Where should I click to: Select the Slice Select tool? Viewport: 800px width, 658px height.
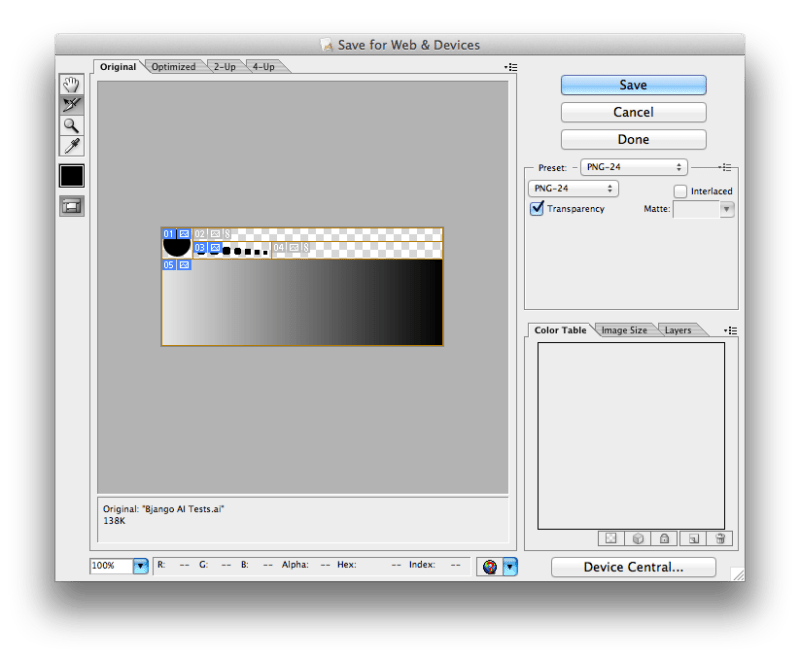pyautogui.click(x=70, y=104)
